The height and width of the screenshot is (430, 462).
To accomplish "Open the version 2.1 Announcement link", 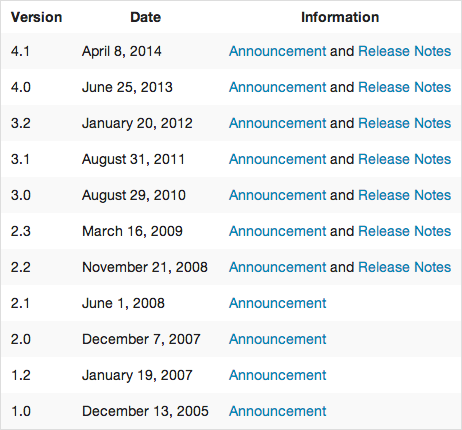I will coord(277,303).
